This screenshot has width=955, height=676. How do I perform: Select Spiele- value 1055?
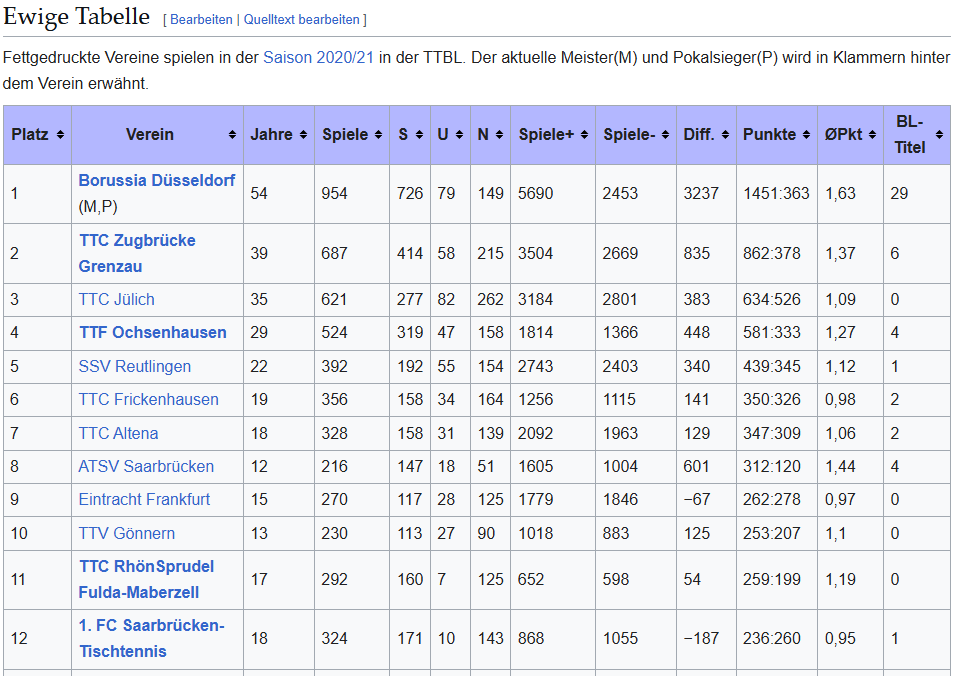click(620, 638)
